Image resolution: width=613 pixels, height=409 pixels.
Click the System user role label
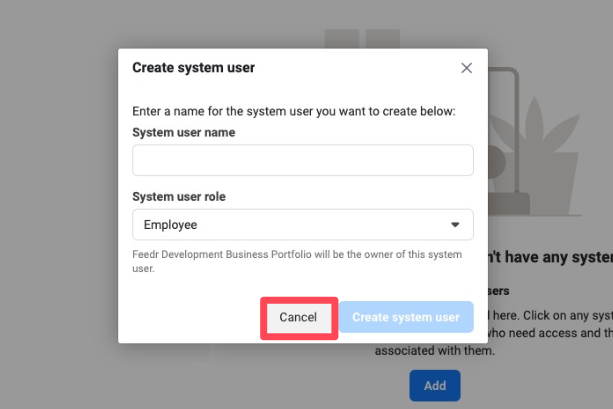(179, 196)
